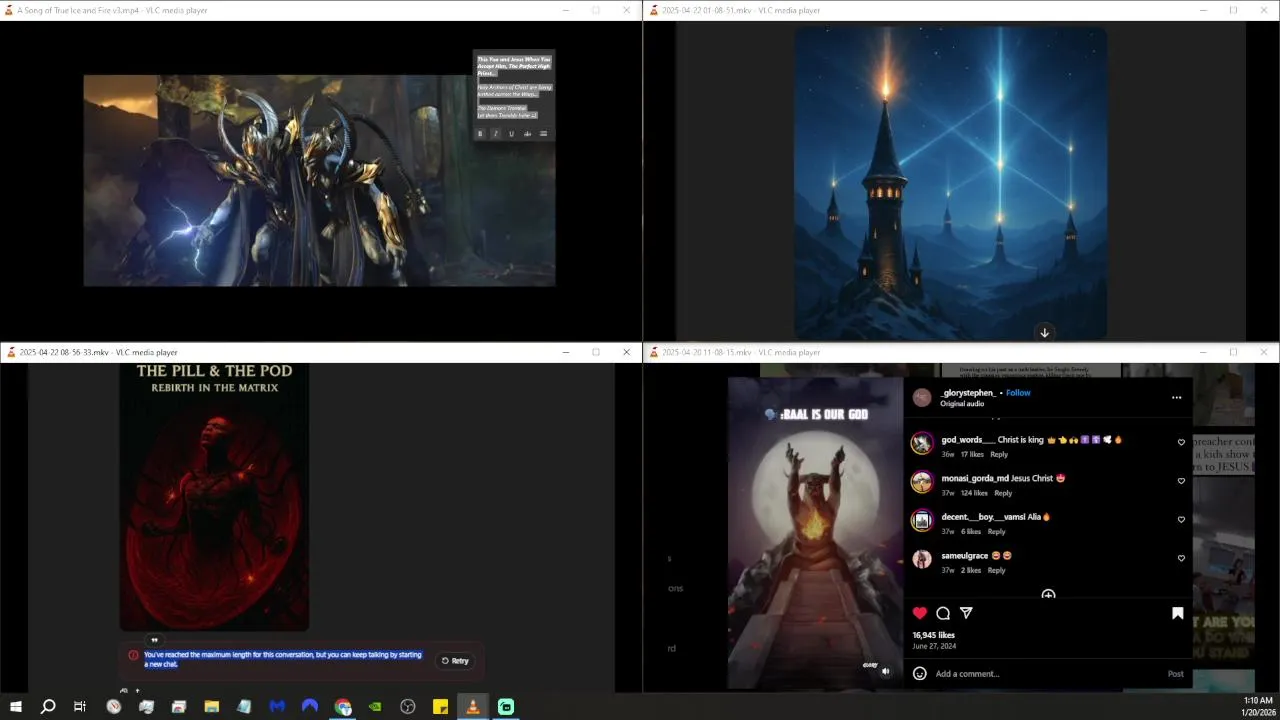
Task: Like the decent.__boy.__vamsi comment
Action: (1181, 520)
